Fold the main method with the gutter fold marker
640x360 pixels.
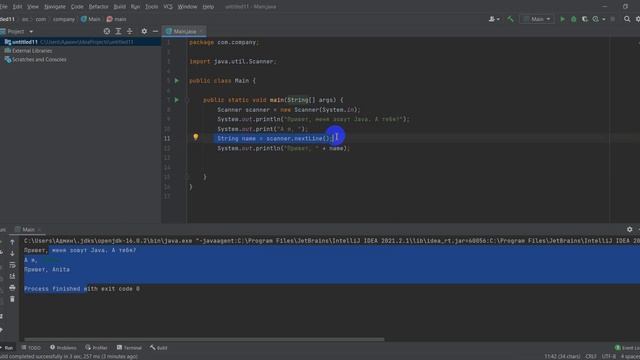point(187,100)
